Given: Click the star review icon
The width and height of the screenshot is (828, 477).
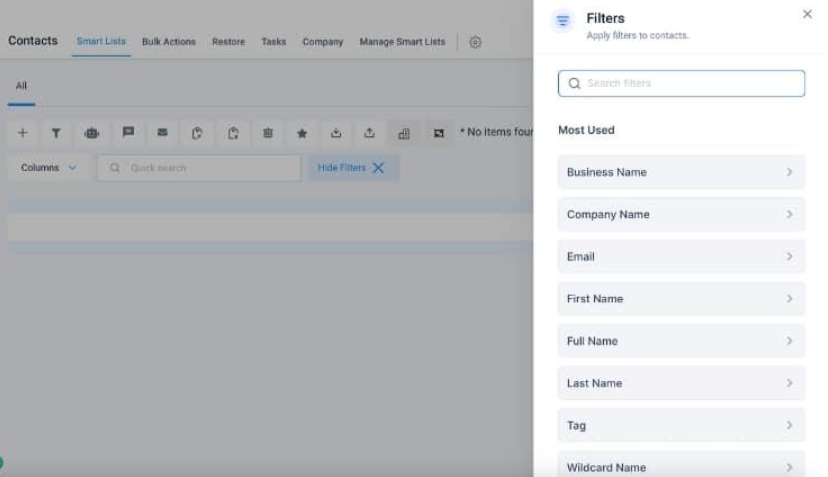Looking at the screenshot, I should (x=302, y=133).
